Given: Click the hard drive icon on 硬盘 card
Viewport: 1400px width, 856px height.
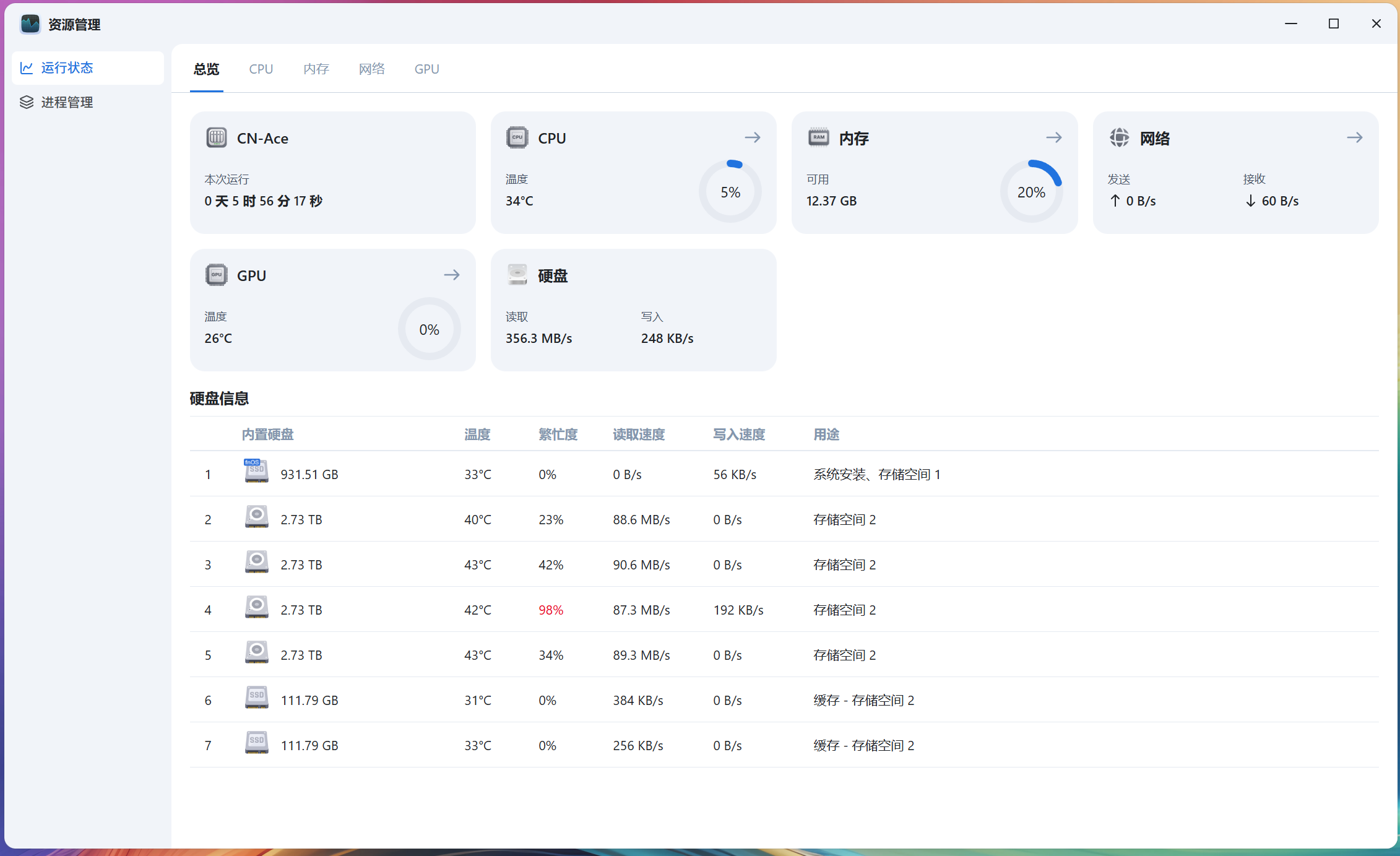Looking at the screenshot, I should (517, 274).
